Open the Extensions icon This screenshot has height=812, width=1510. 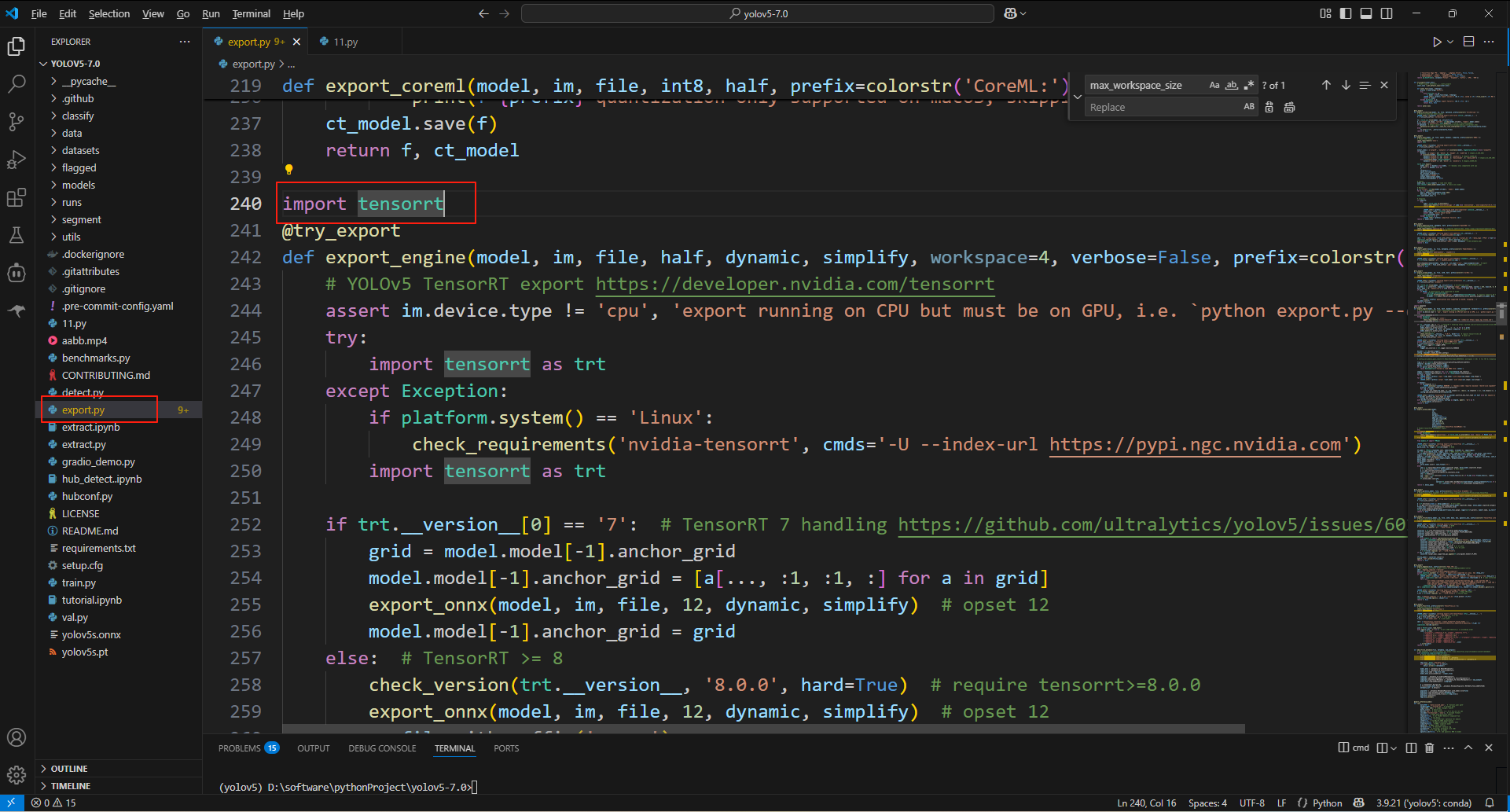pos(17,197)
